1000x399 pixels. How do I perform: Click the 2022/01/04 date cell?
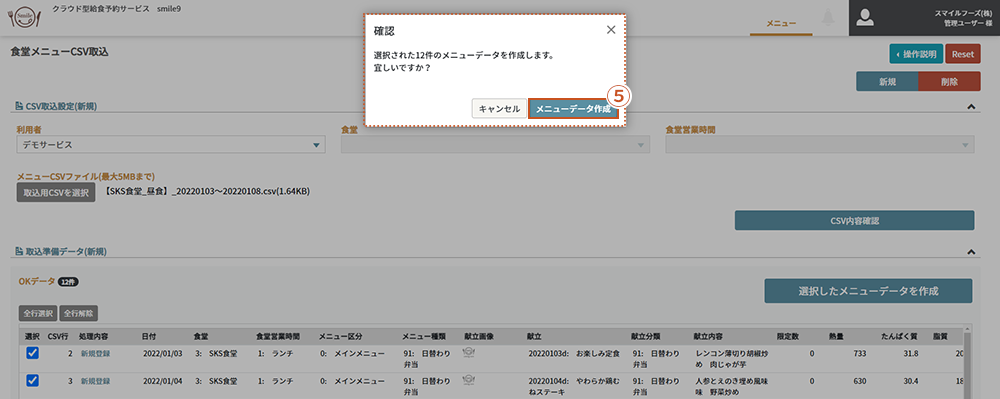click(x=163, y=381)
